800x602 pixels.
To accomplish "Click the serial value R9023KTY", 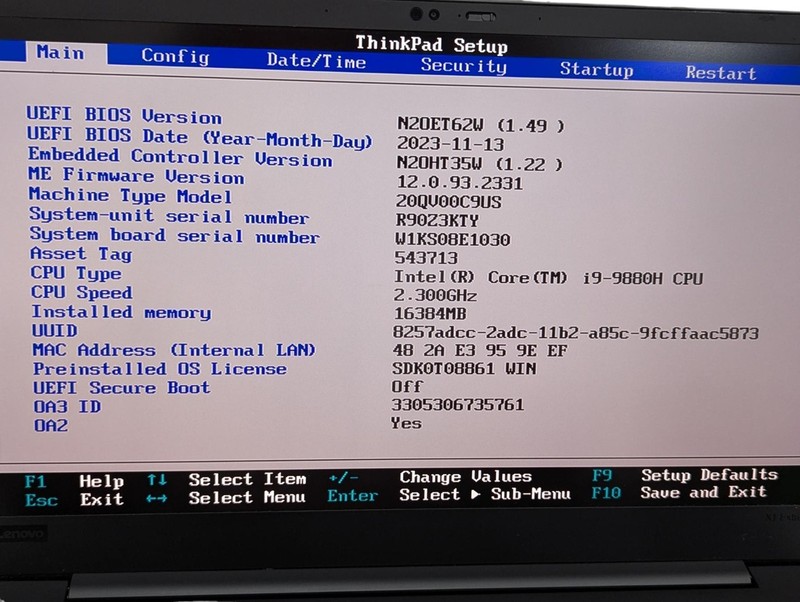I will click(437, 220).
